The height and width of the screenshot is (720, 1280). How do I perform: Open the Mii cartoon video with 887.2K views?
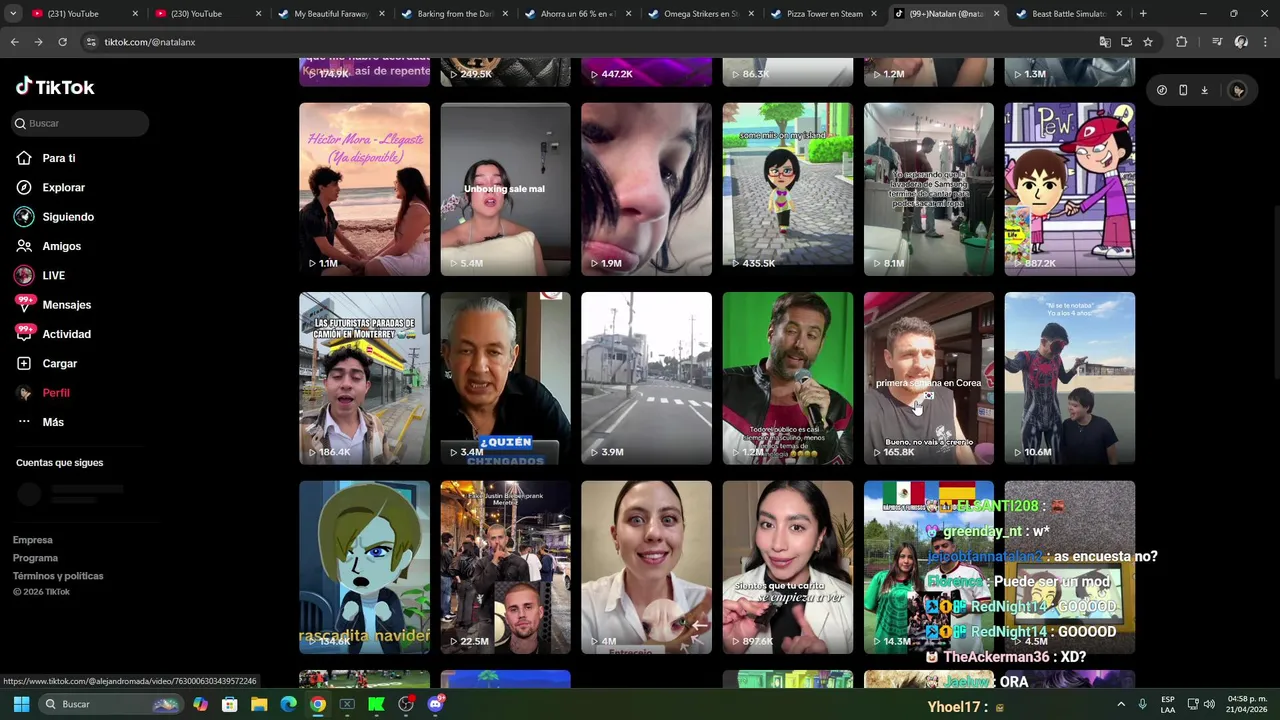pyautogui.click(x=1070, y=189)
